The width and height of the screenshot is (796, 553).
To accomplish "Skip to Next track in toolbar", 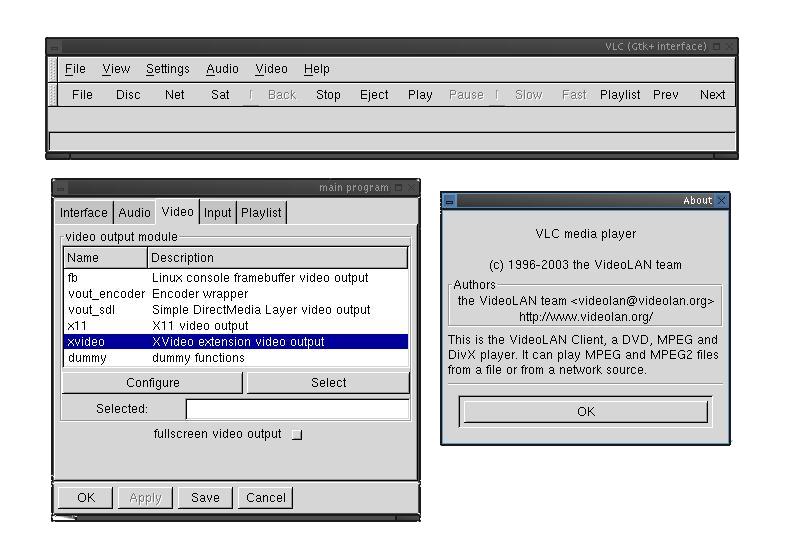I will coord(712,95).
